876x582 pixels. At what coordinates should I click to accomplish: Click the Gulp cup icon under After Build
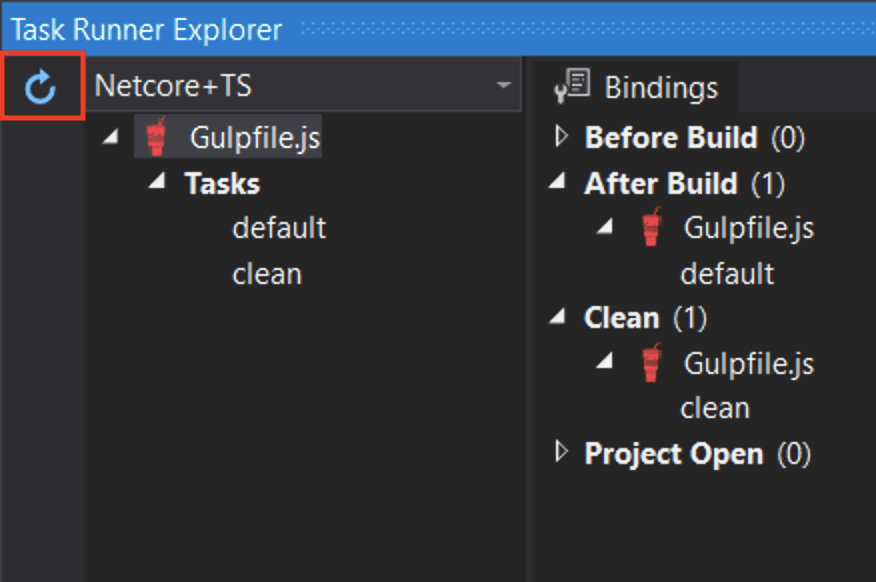click(x=650, y=227)
